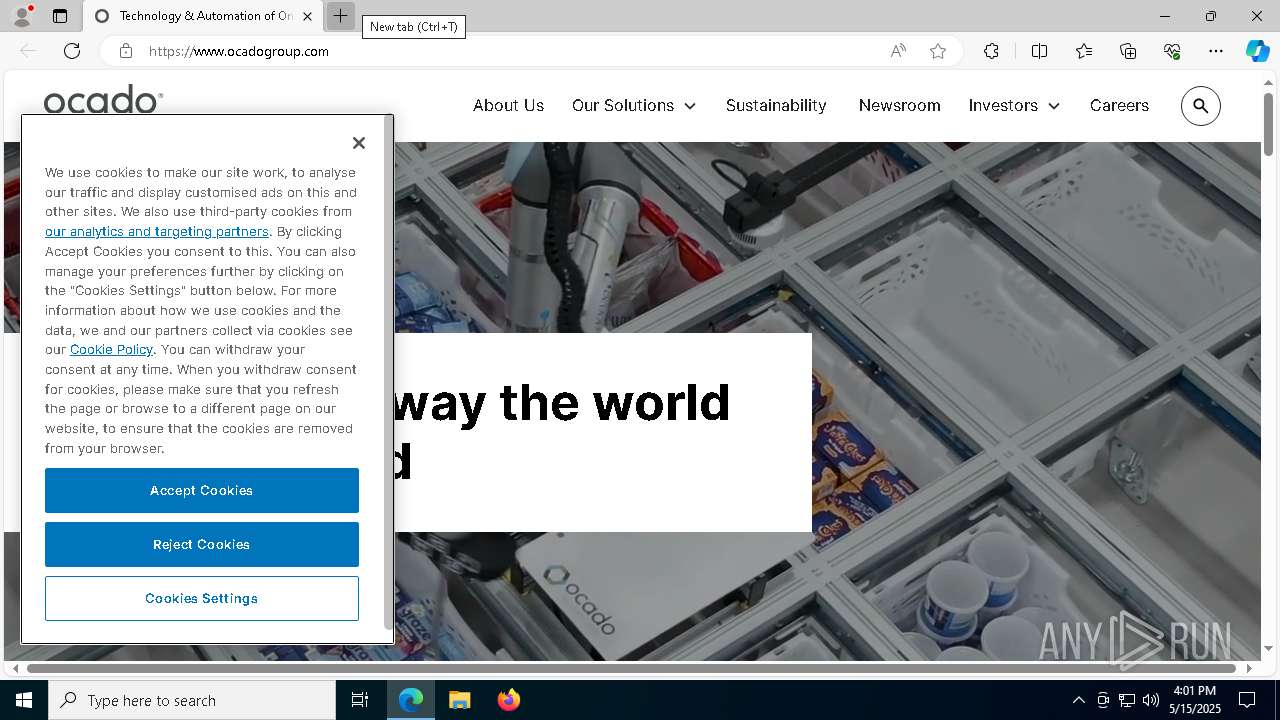Open Sustainability page
Viewport: 1280px width, 720px height.
(776, 106)
